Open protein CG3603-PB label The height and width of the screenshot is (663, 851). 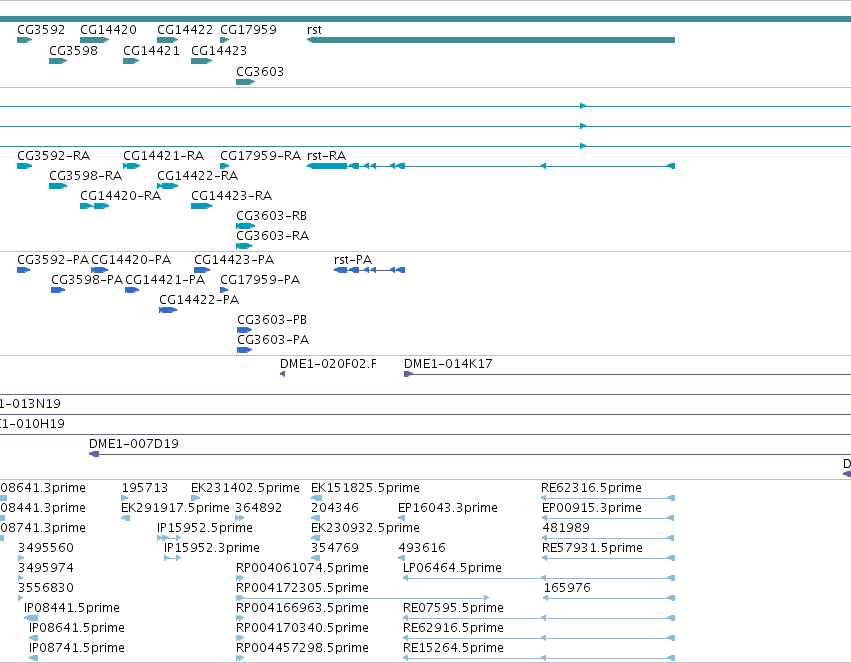272,321
